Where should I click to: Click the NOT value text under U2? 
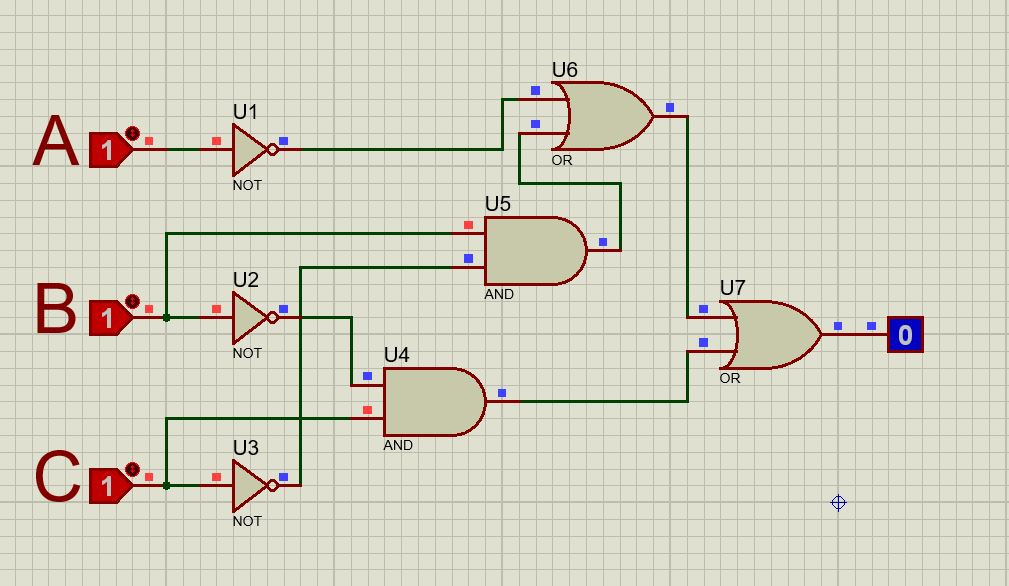247,353
